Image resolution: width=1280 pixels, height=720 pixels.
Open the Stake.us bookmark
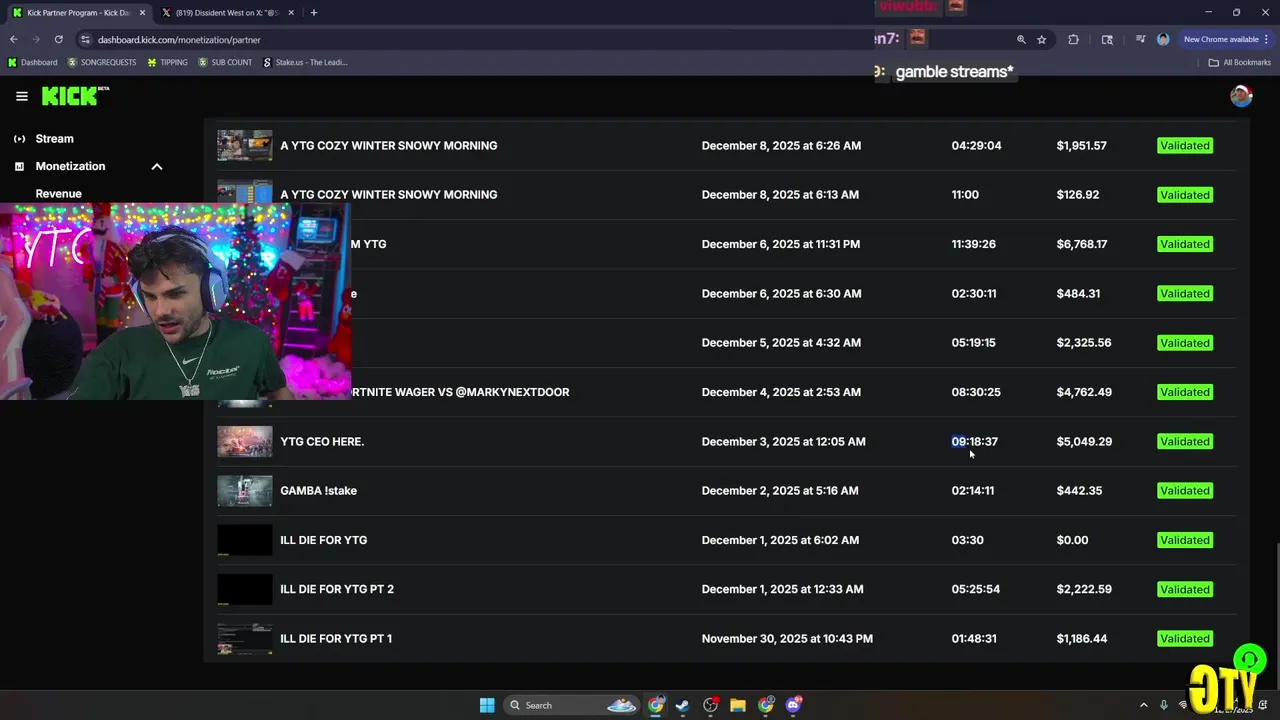tap(305, 62)
